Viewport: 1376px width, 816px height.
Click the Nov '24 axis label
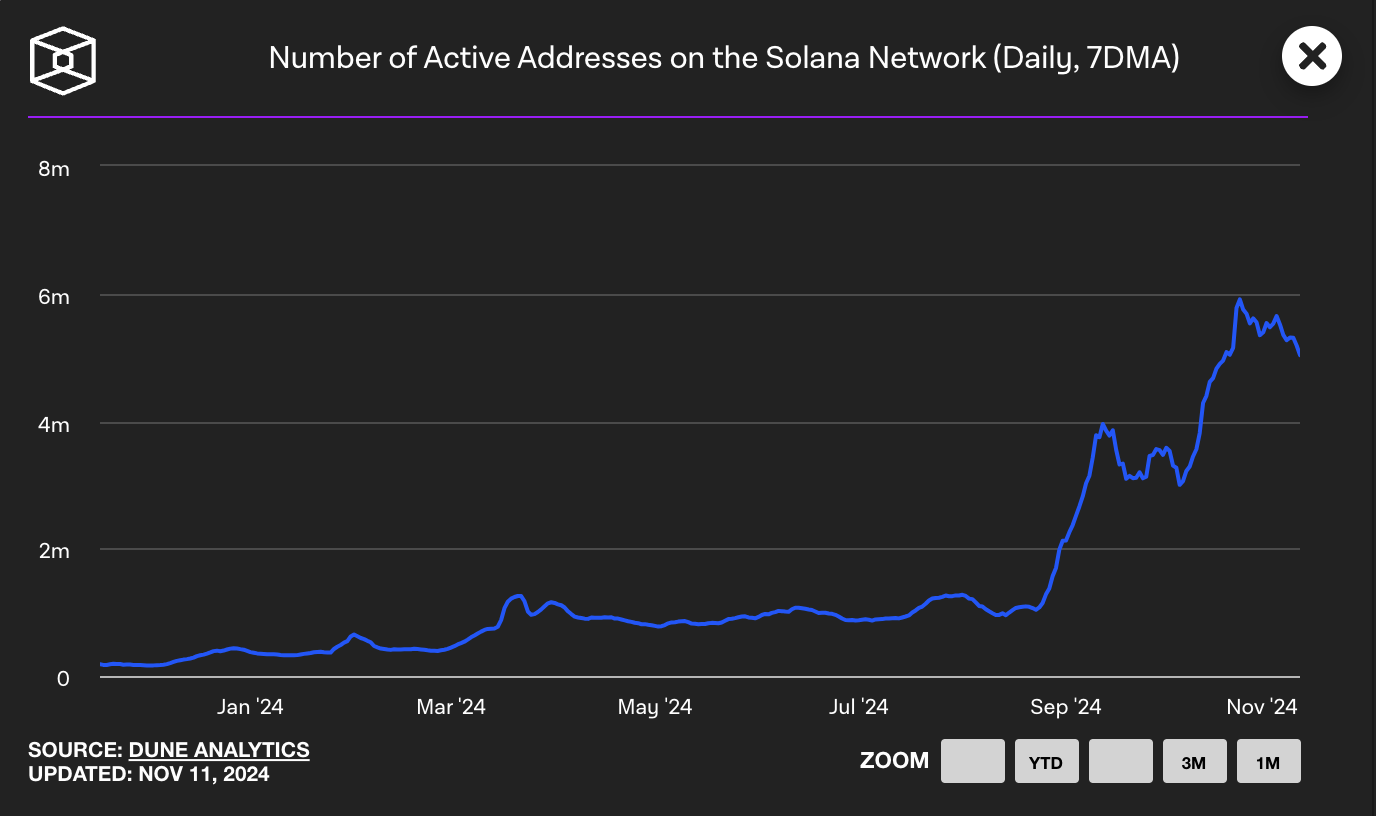point(1260,706)
